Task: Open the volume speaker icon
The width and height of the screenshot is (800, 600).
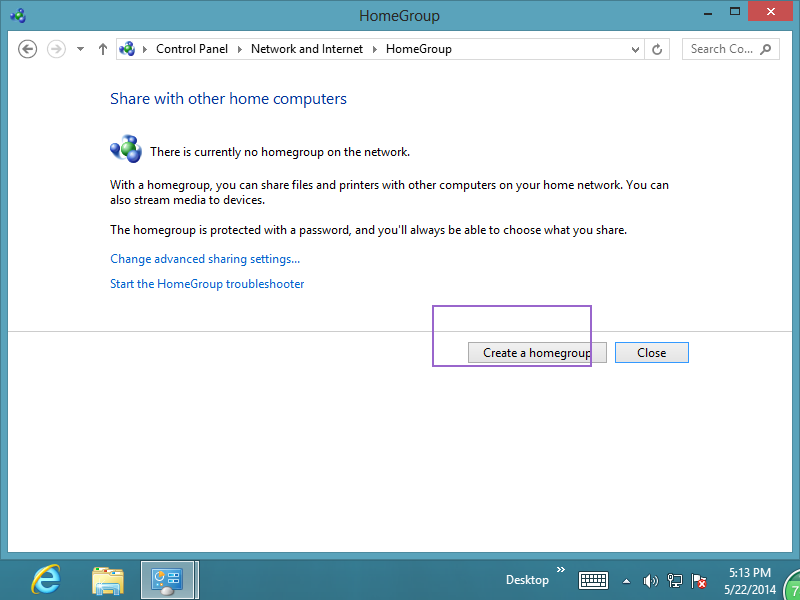Action: (651, 581)
